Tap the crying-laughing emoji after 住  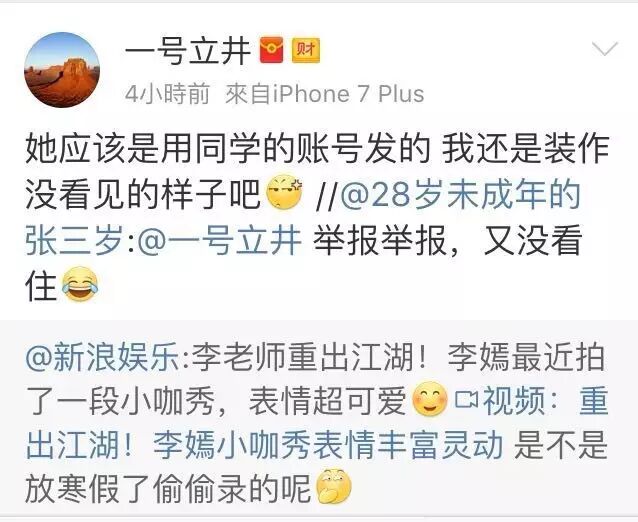80,284
